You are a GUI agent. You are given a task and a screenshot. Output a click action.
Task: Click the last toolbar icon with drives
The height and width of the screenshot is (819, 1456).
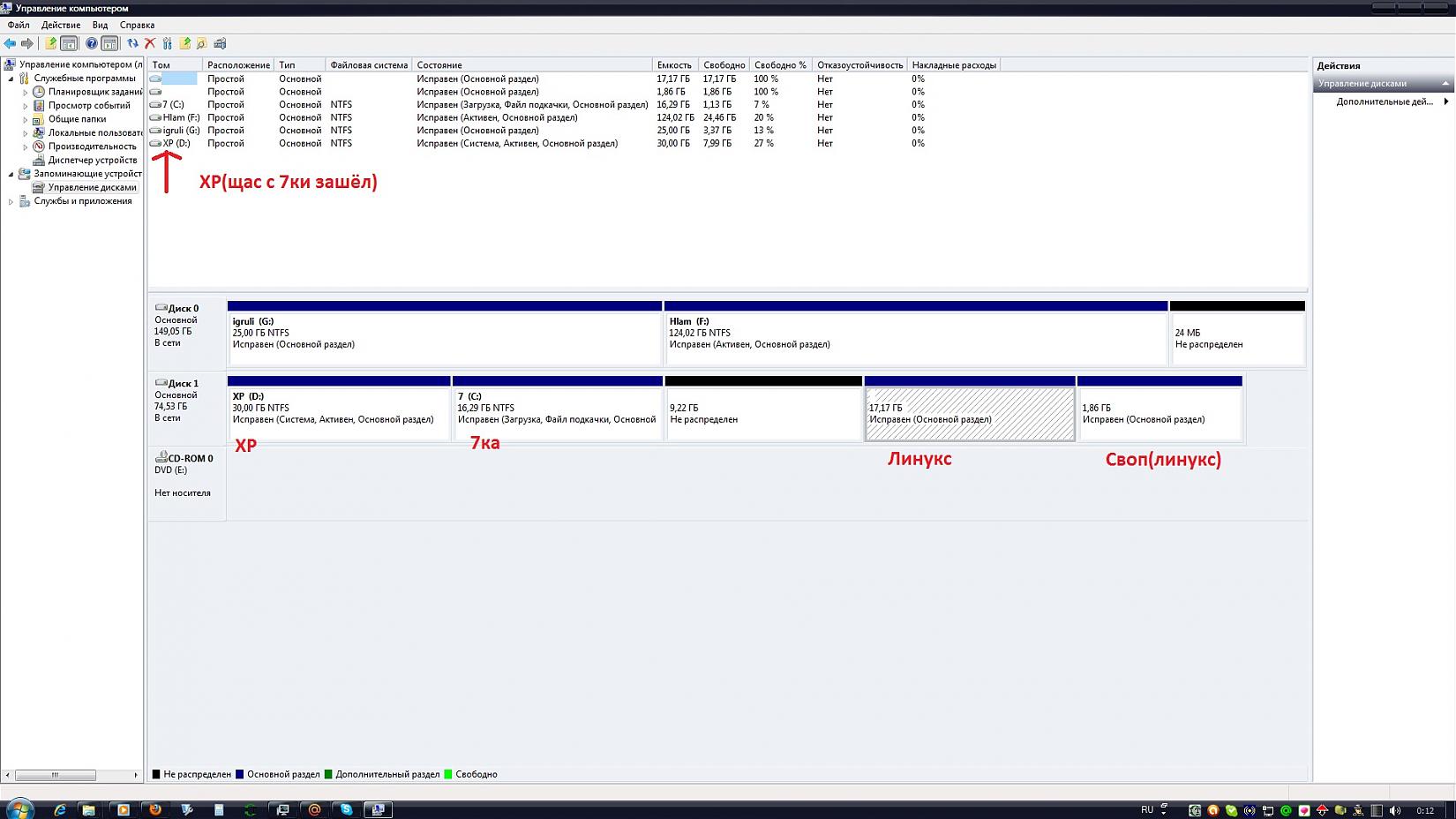pyautogui.click(x=220, y=43)
